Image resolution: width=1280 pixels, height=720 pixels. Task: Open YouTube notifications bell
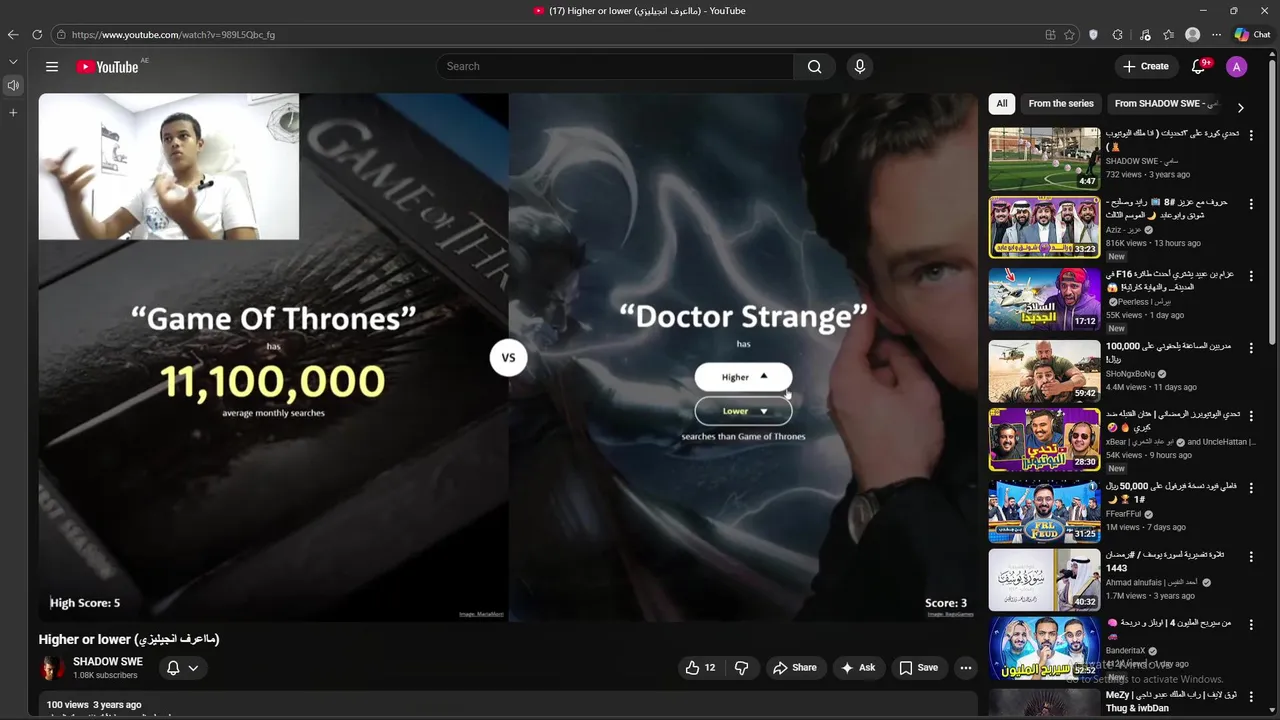[x=1198, y=67]
